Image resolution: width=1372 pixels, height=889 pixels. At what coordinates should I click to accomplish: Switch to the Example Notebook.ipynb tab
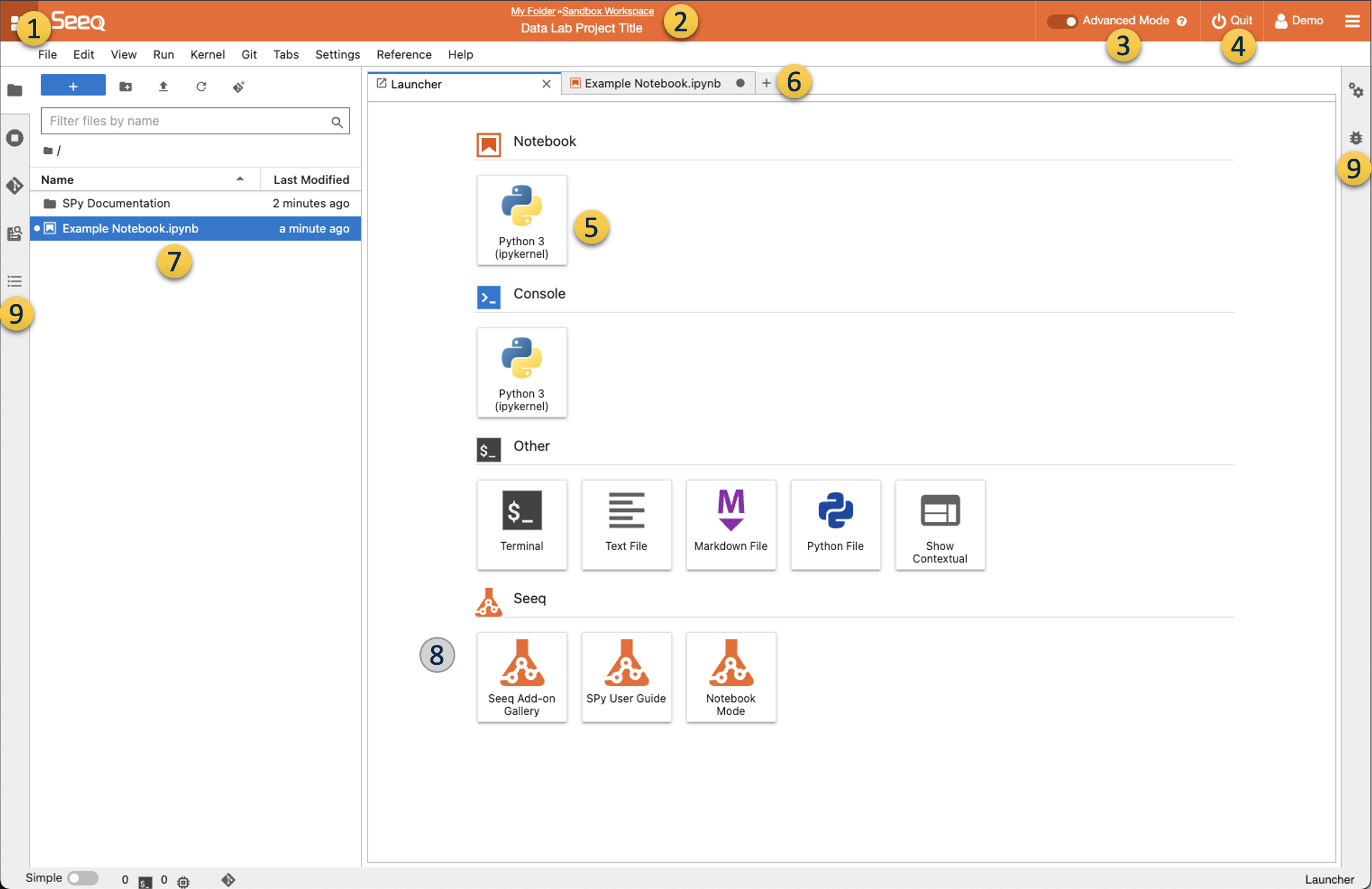pyautogui.click(x=652, y=84)
